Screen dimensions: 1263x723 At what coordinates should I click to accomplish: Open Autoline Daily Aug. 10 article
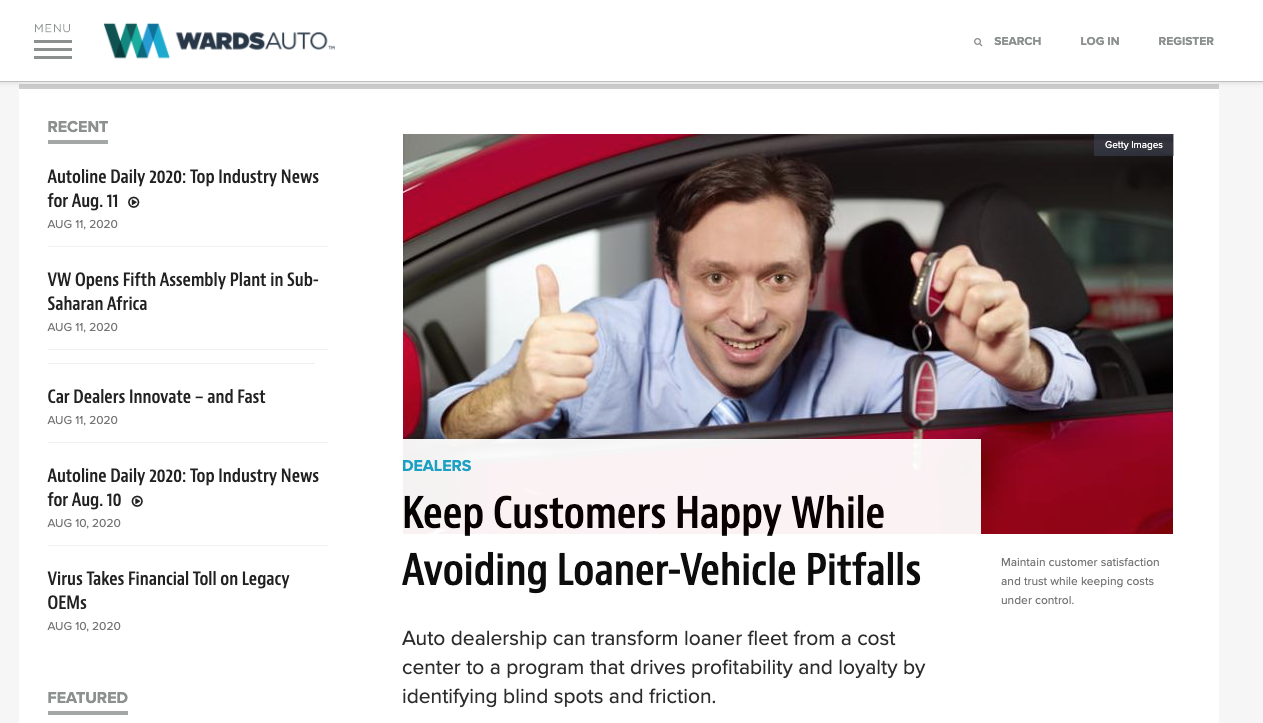tap(183, 487)
